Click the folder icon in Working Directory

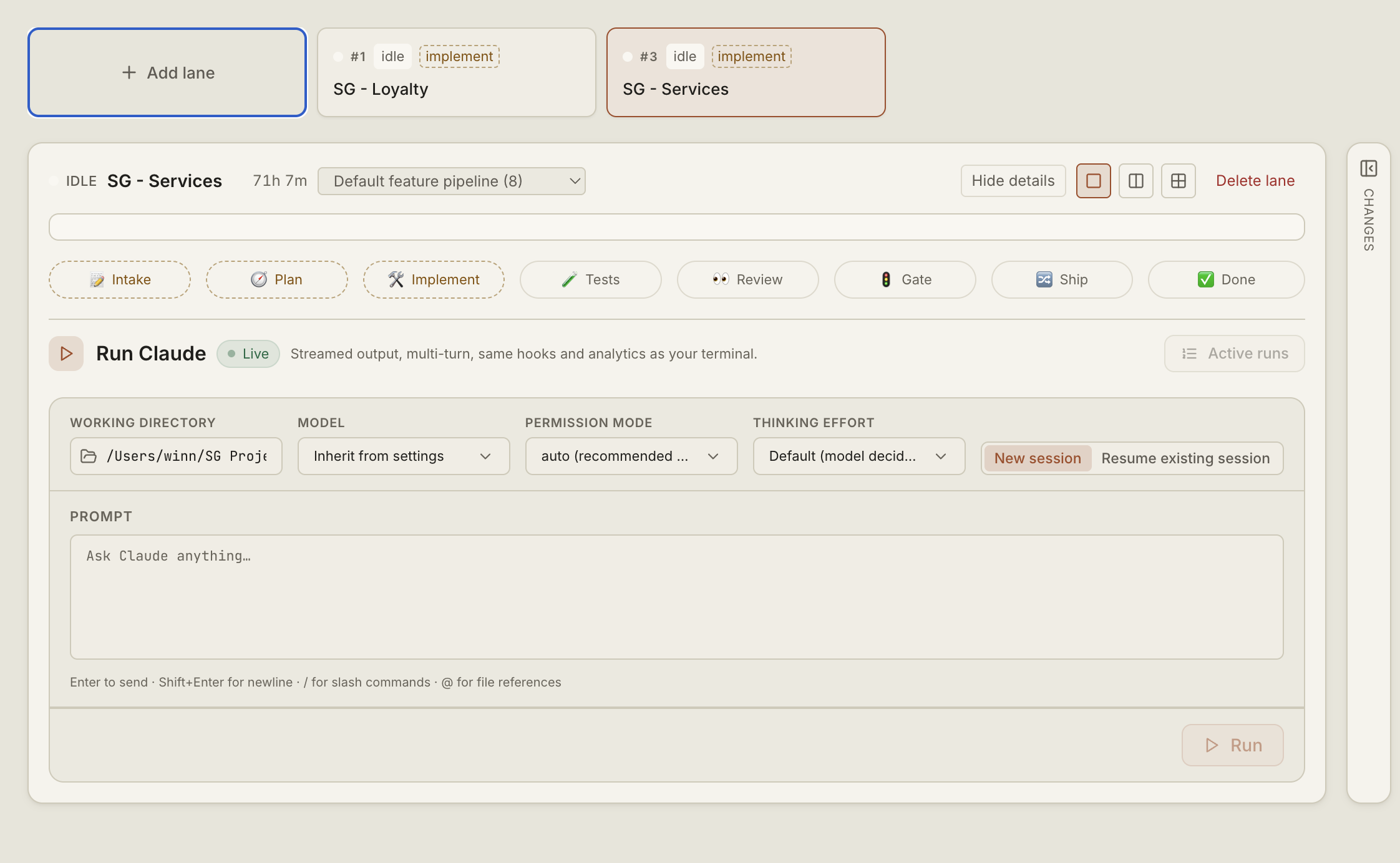[89, 456]
